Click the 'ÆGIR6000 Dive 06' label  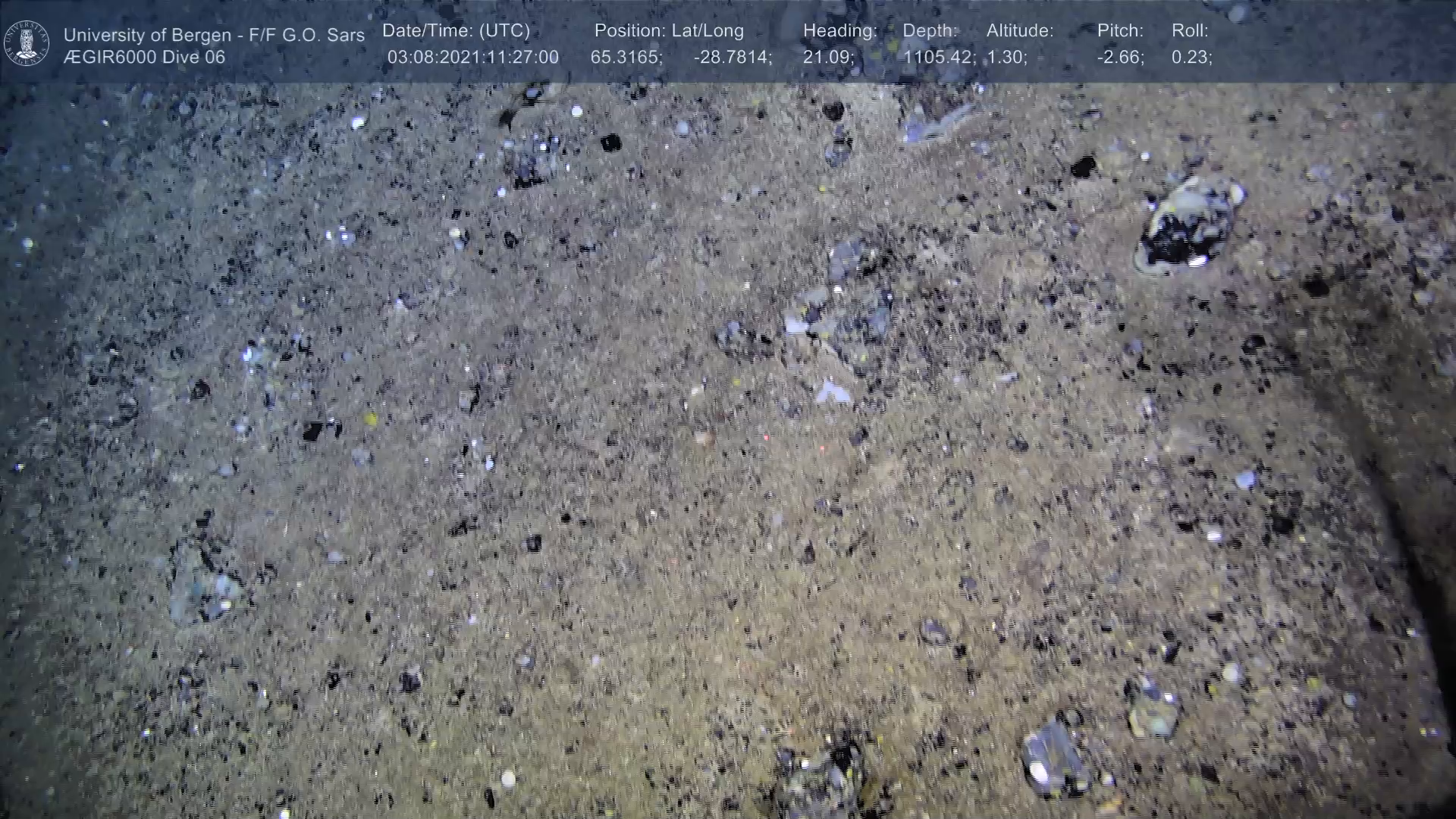click(144, 58)
